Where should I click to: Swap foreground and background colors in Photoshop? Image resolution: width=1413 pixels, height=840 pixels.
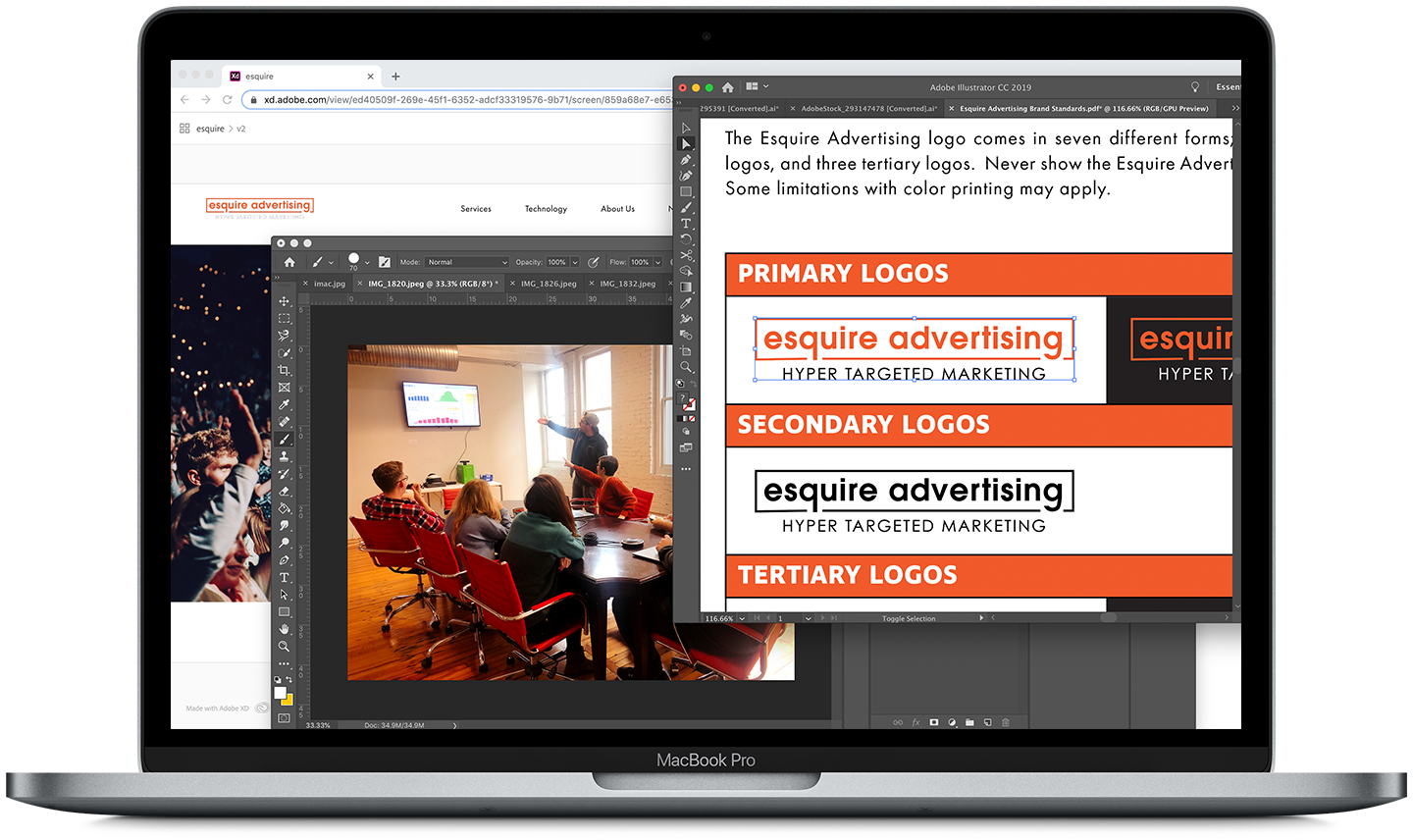[x=288, y=679]
